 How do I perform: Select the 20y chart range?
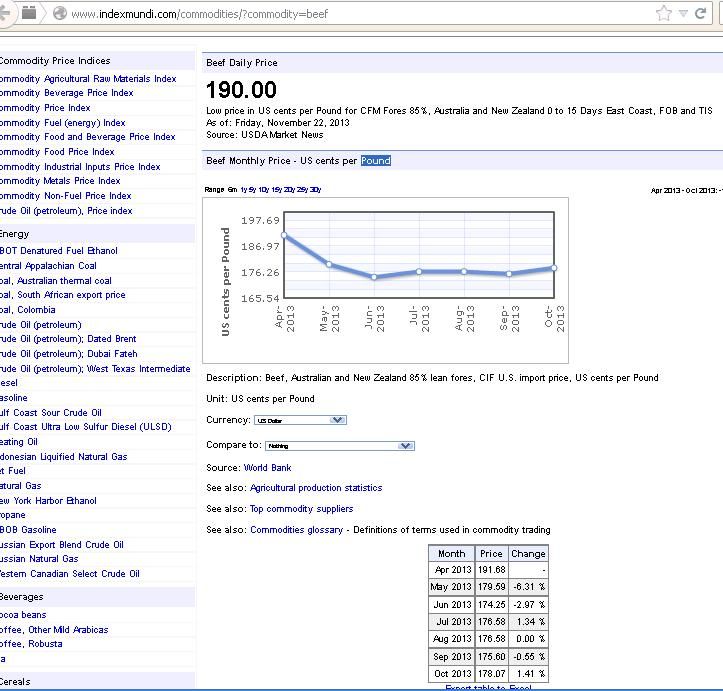[290, 189]
